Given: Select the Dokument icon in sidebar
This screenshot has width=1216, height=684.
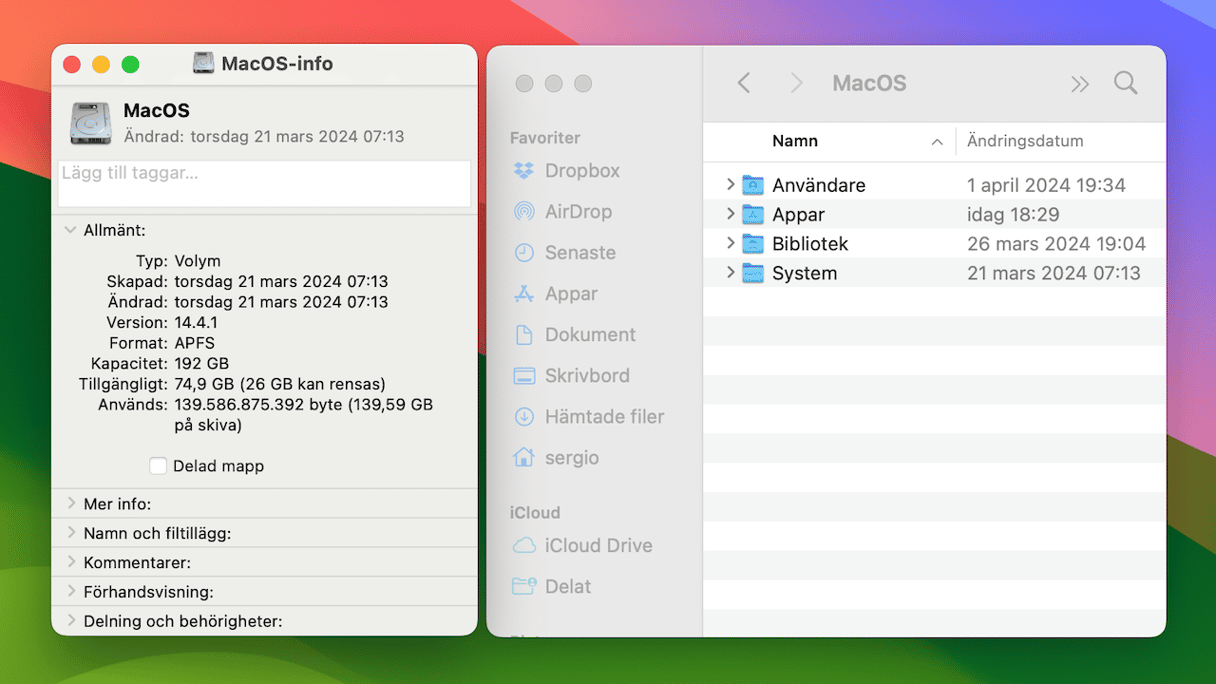Looking at the screenshot, I should [524, 335].
